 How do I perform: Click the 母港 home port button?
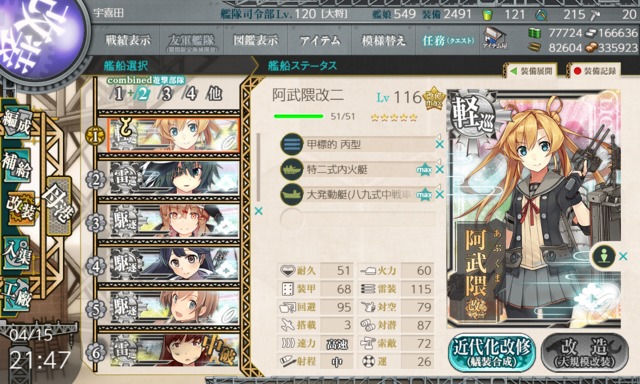pos(58,206)
